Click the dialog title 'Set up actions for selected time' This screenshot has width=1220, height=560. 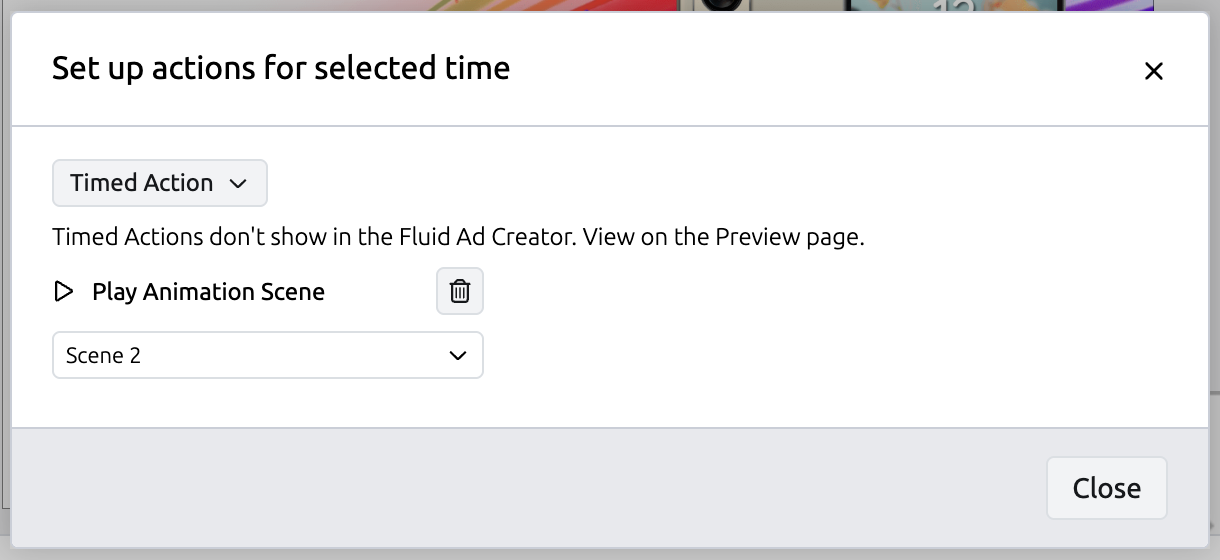click(281, 68)
